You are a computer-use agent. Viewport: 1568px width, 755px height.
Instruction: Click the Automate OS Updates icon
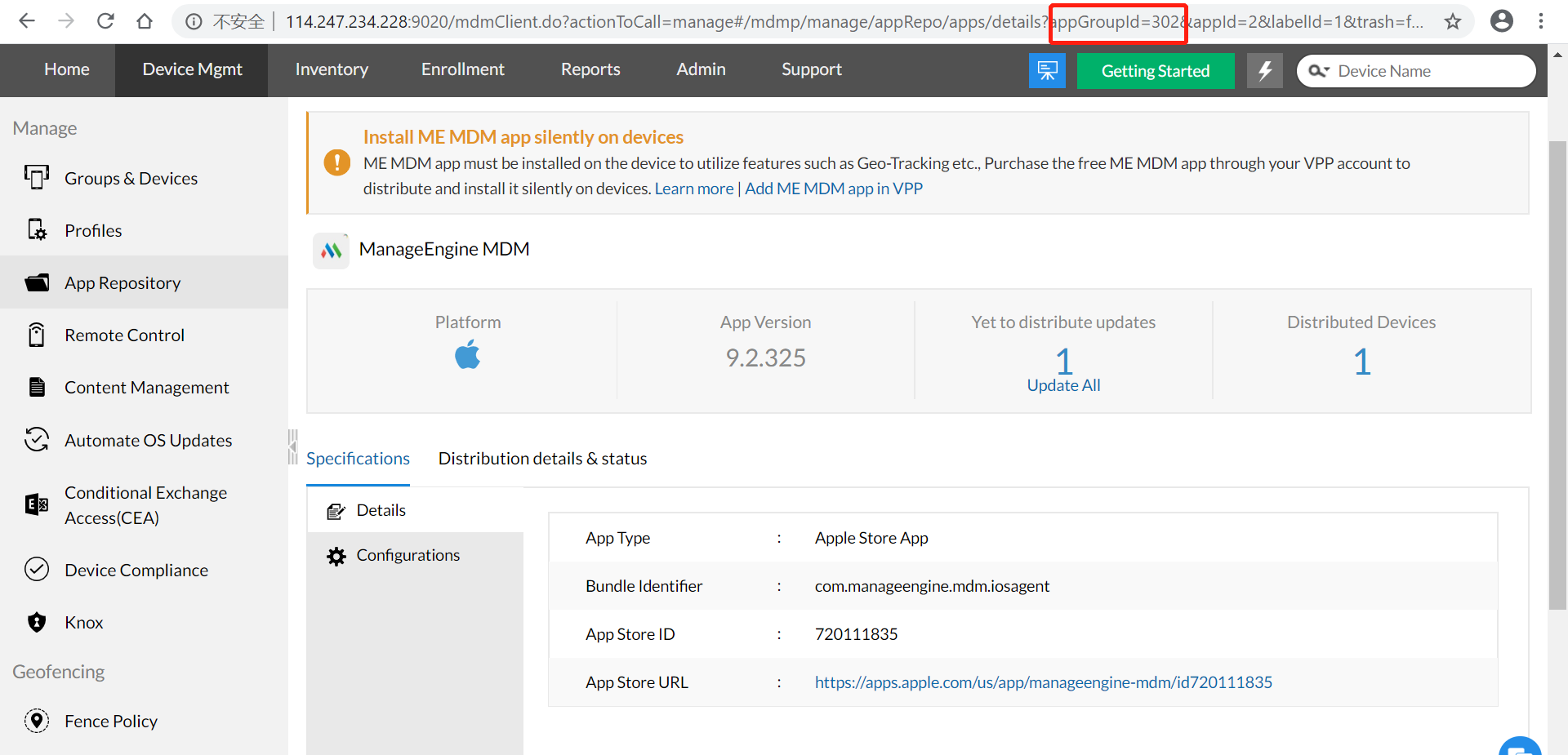coord(37,440)
